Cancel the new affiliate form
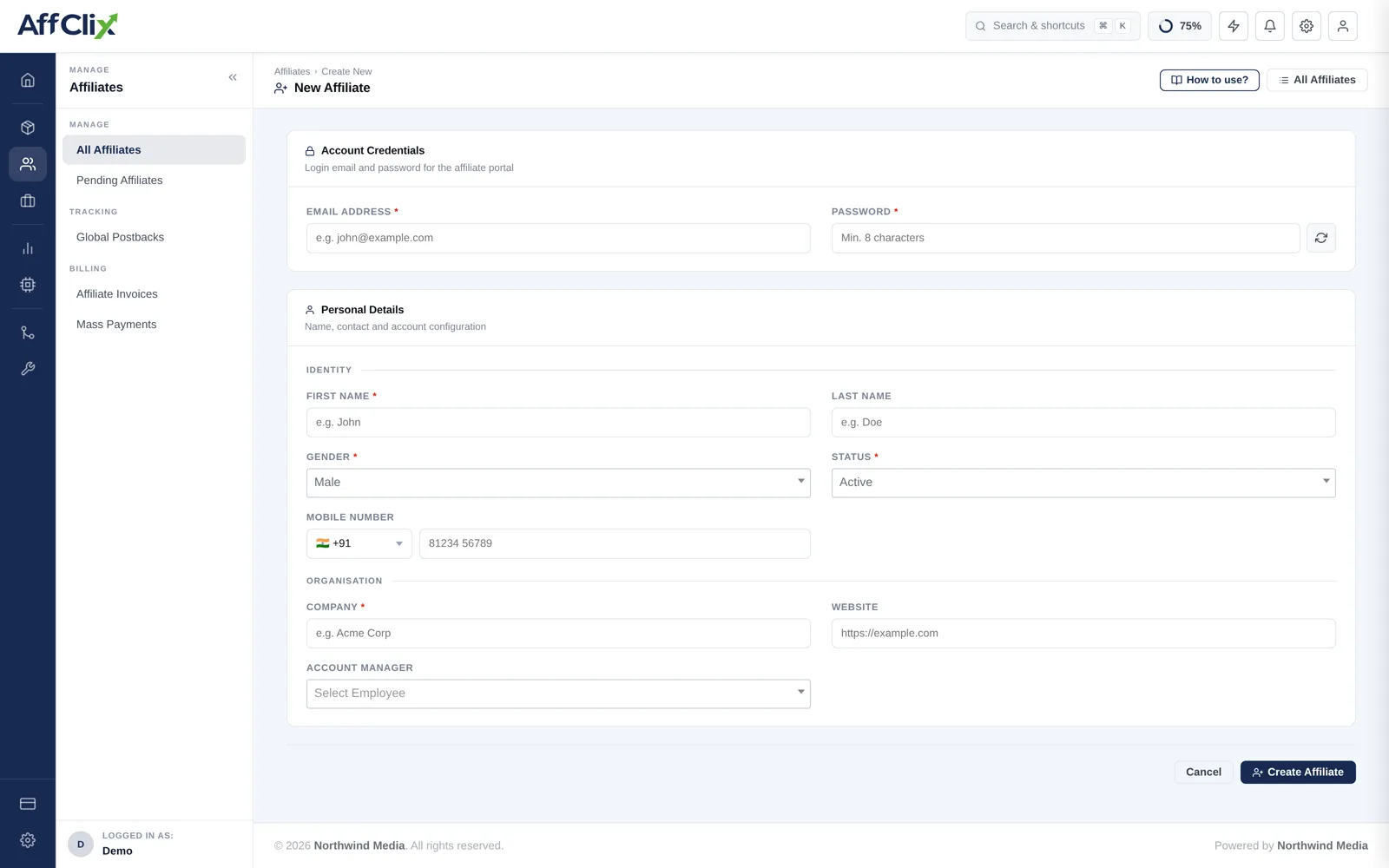1389x868 pixels. (1203, 772)
